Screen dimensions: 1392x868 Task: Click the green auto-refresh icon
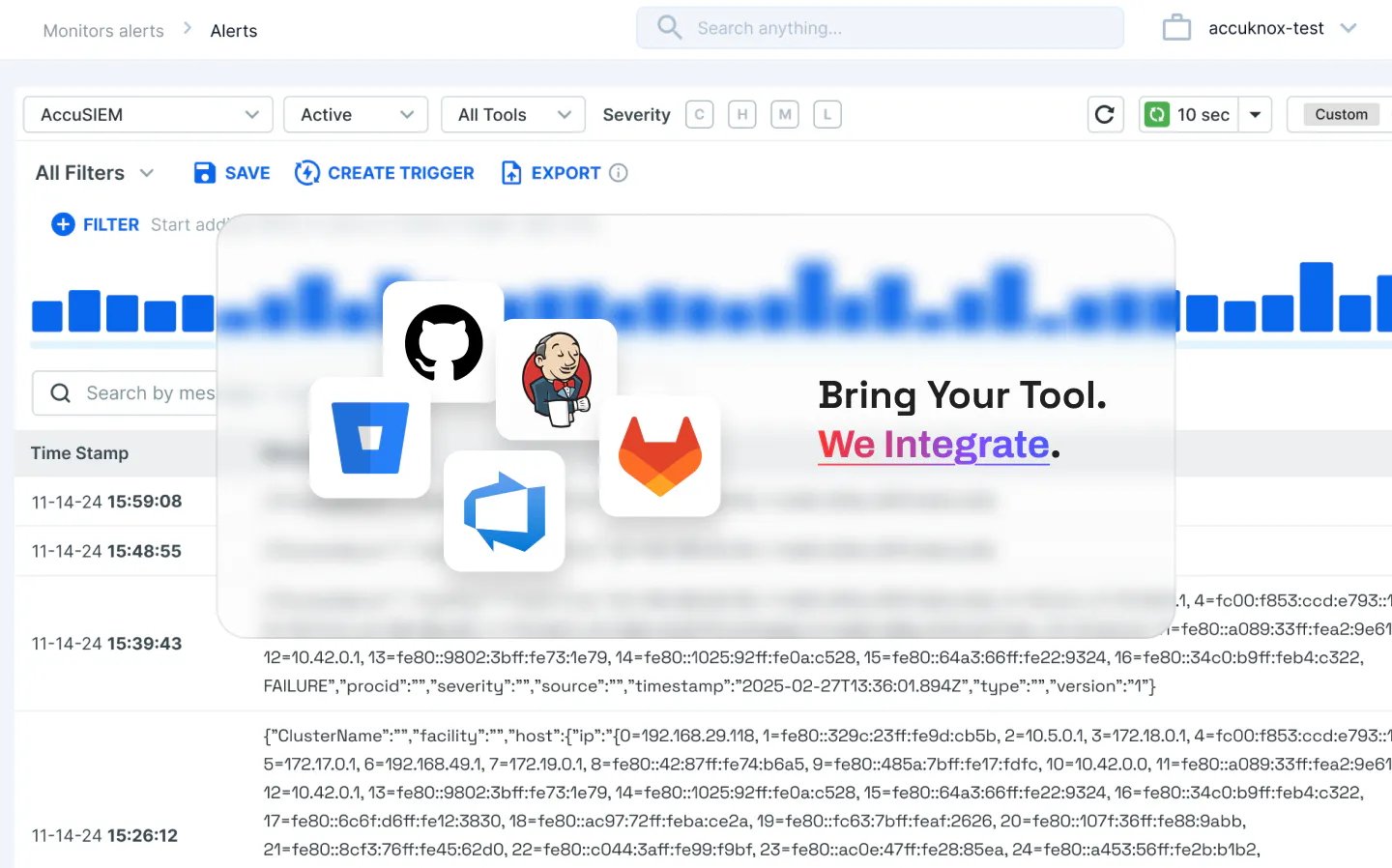click(x=1157, y=114)
